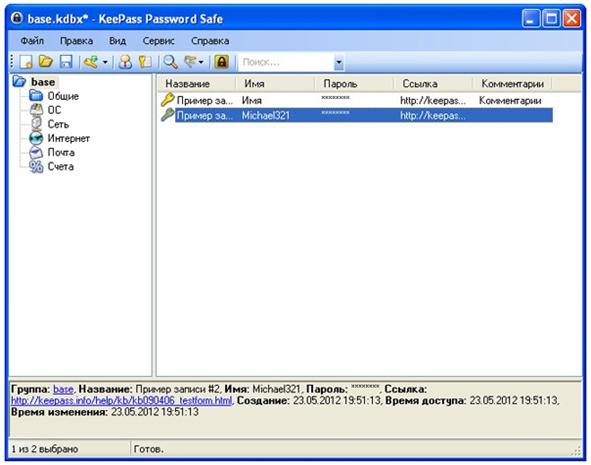Open the keepass.info testform link
The image size is (591, 465).
[x=121, y=400]
